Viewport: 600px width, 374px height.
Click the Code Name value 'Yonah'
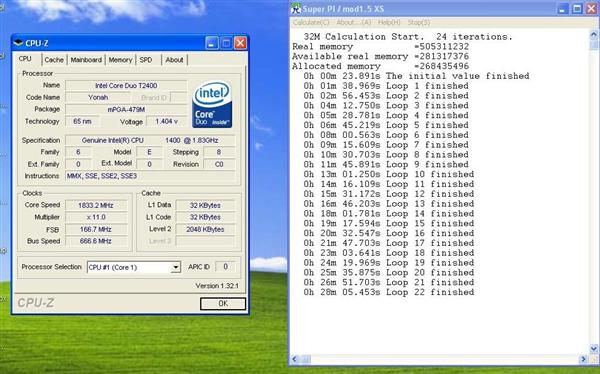[x=98, y=97]
